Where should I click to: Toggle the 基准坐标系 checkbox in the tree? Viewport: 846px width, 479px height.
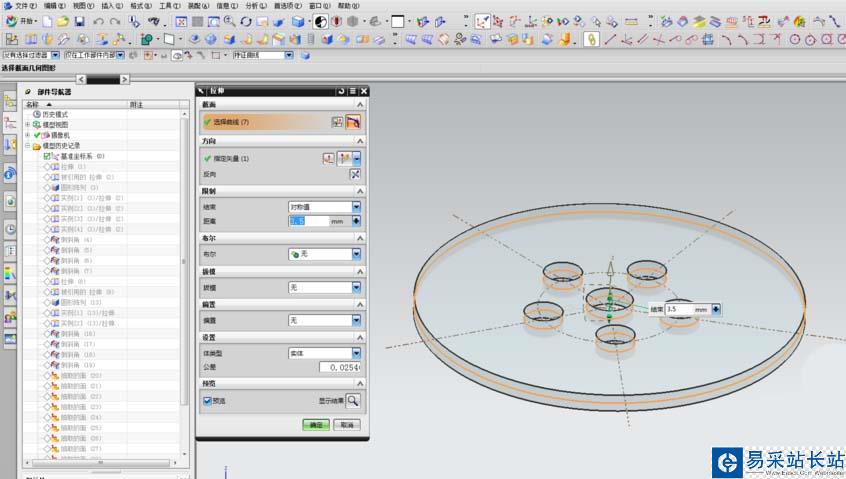[47, 156]
